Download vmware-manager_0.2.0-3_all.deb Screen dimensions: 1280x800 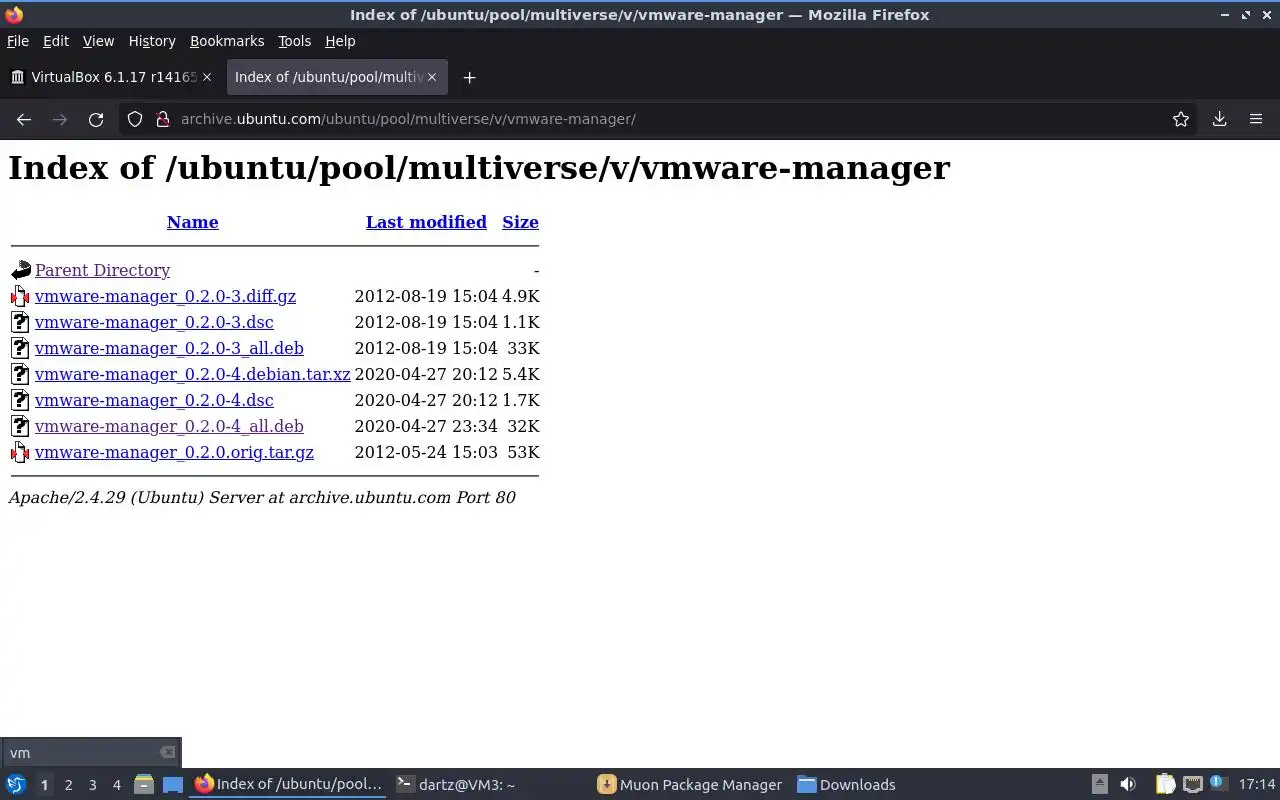point(169,348)
